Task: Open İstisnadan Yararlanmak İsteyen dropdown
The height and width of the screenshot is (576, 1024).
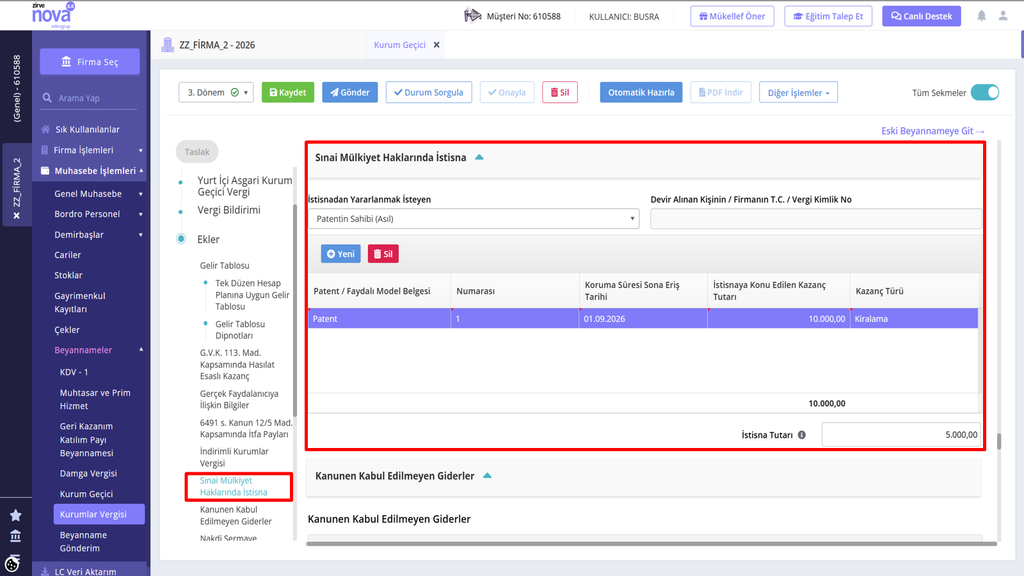Action: (x=473, y=219)
